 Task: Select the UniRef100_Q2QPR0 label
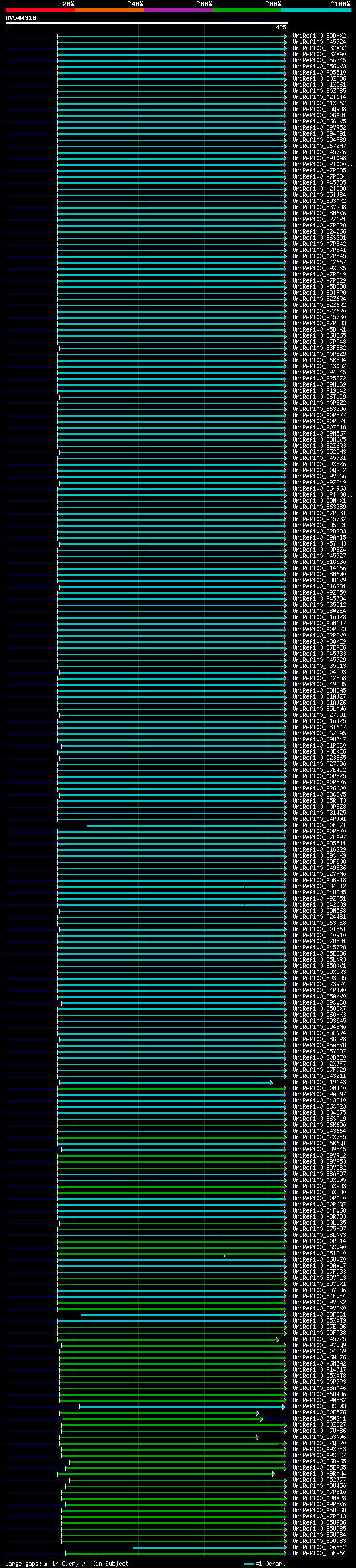(x=319, y=1444)
